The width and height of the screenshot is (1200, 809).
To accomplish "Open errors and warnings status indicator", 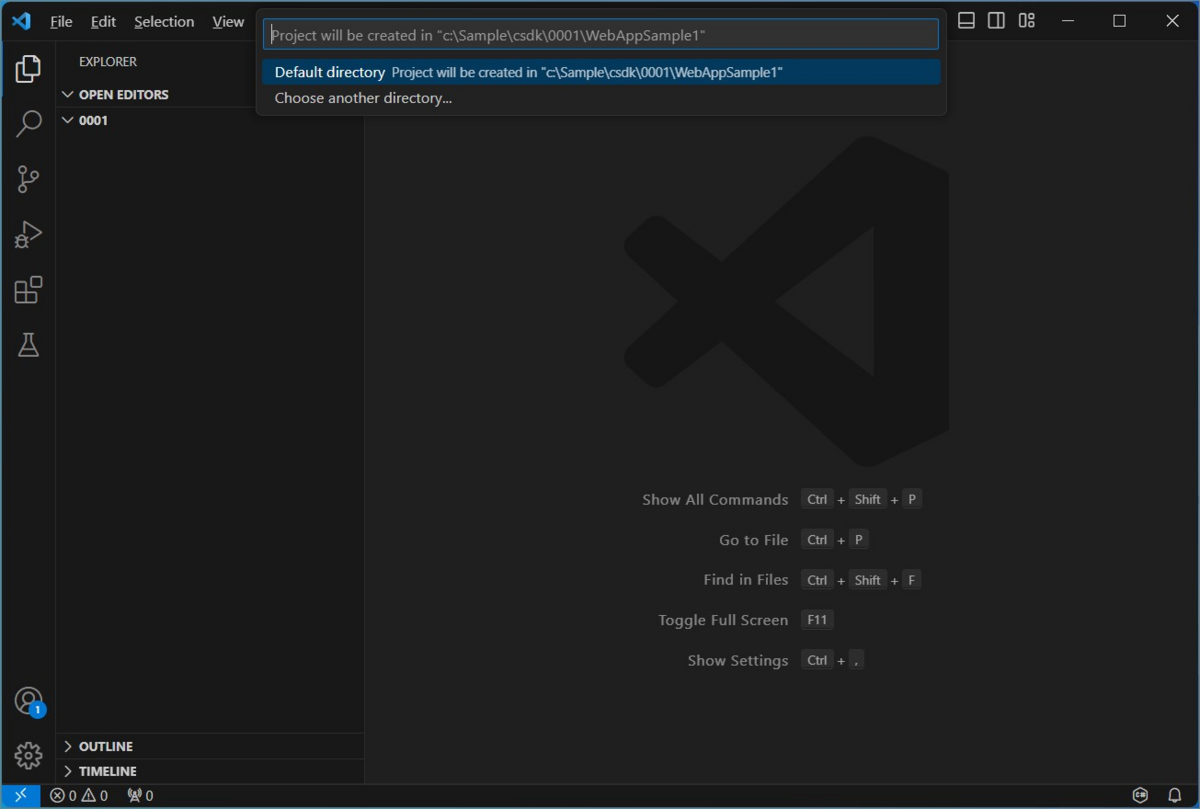I will 79,796.
